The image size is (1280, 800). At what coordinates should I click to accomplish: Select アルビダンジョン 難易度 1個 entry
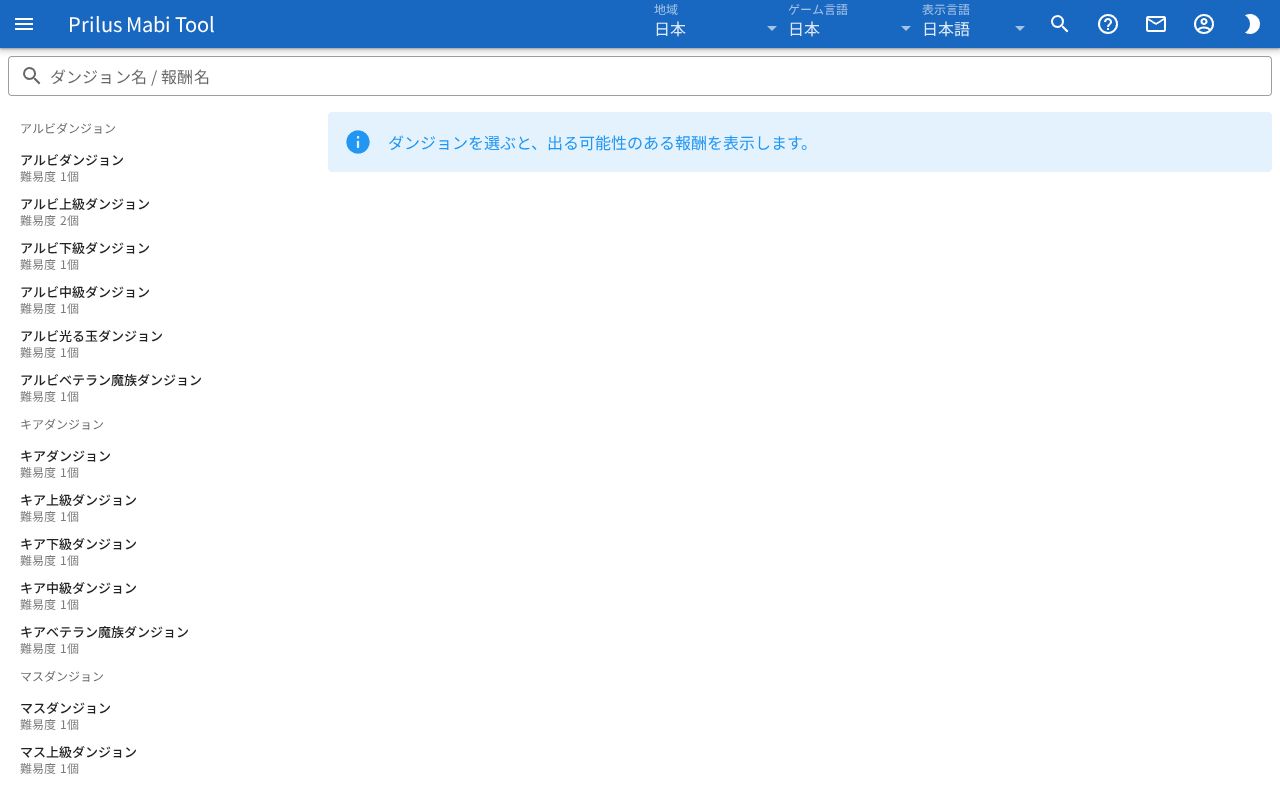[x=160, y=168]
